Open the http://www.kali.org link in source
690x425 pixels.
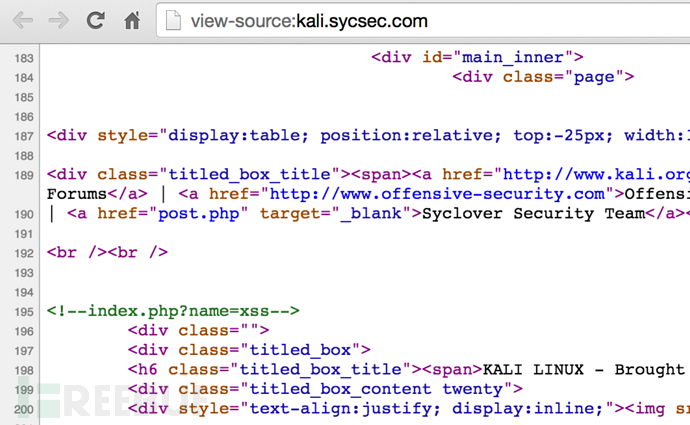[x=596, y=175]
